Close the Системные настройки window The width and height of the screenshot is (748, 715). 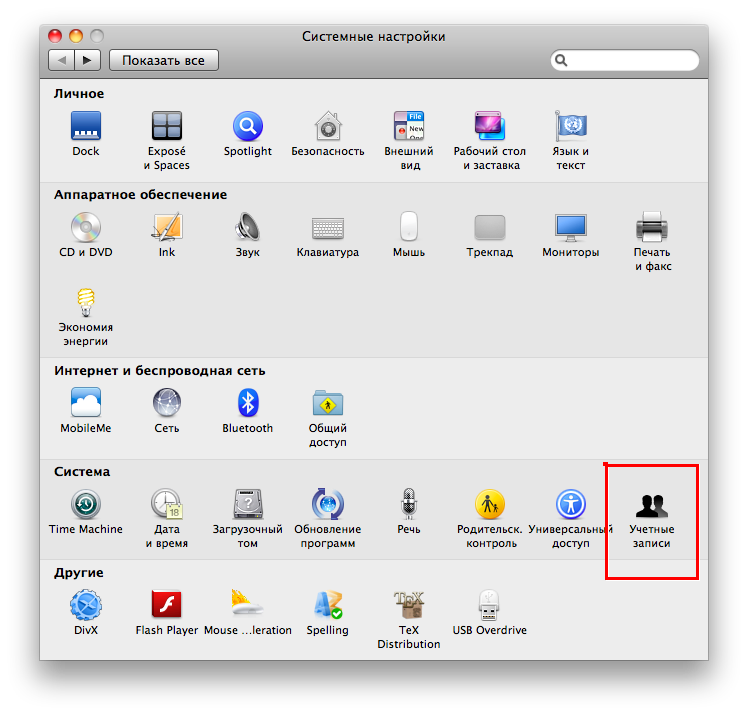(55, 36)
